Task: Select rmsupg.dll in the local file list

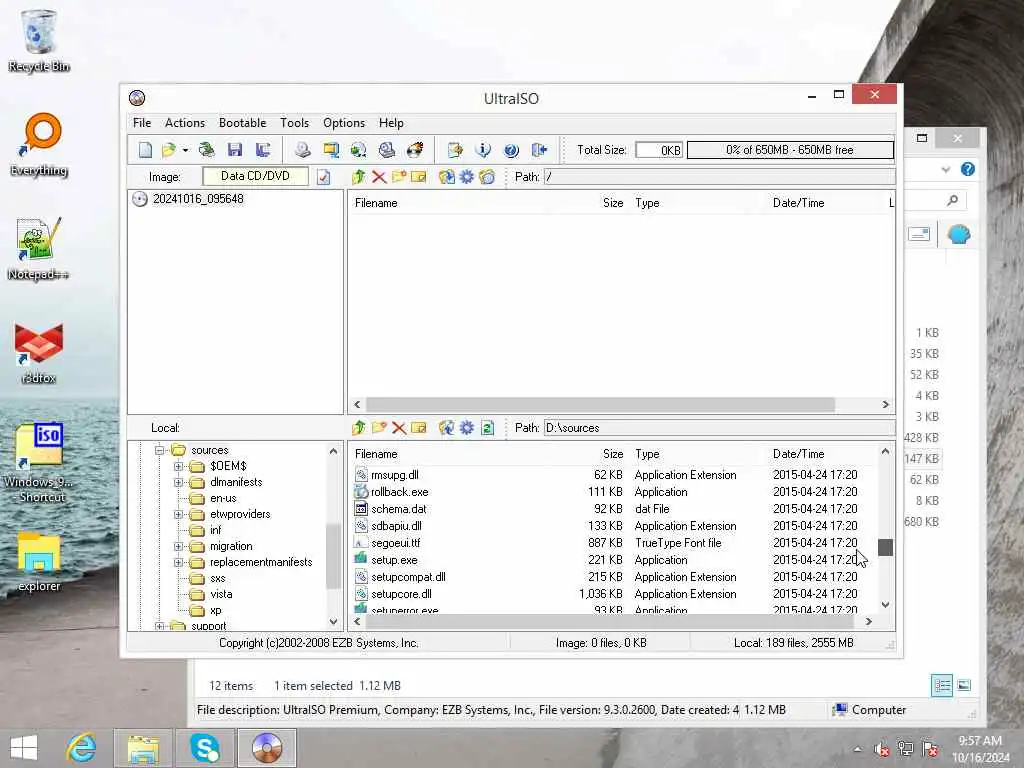Action: [x=394, y=475]
